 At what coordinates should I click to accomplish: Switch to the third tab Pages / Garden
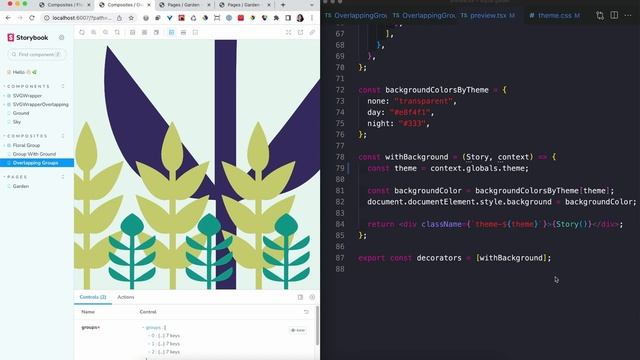pyautogui.click(x=185, y=5)
